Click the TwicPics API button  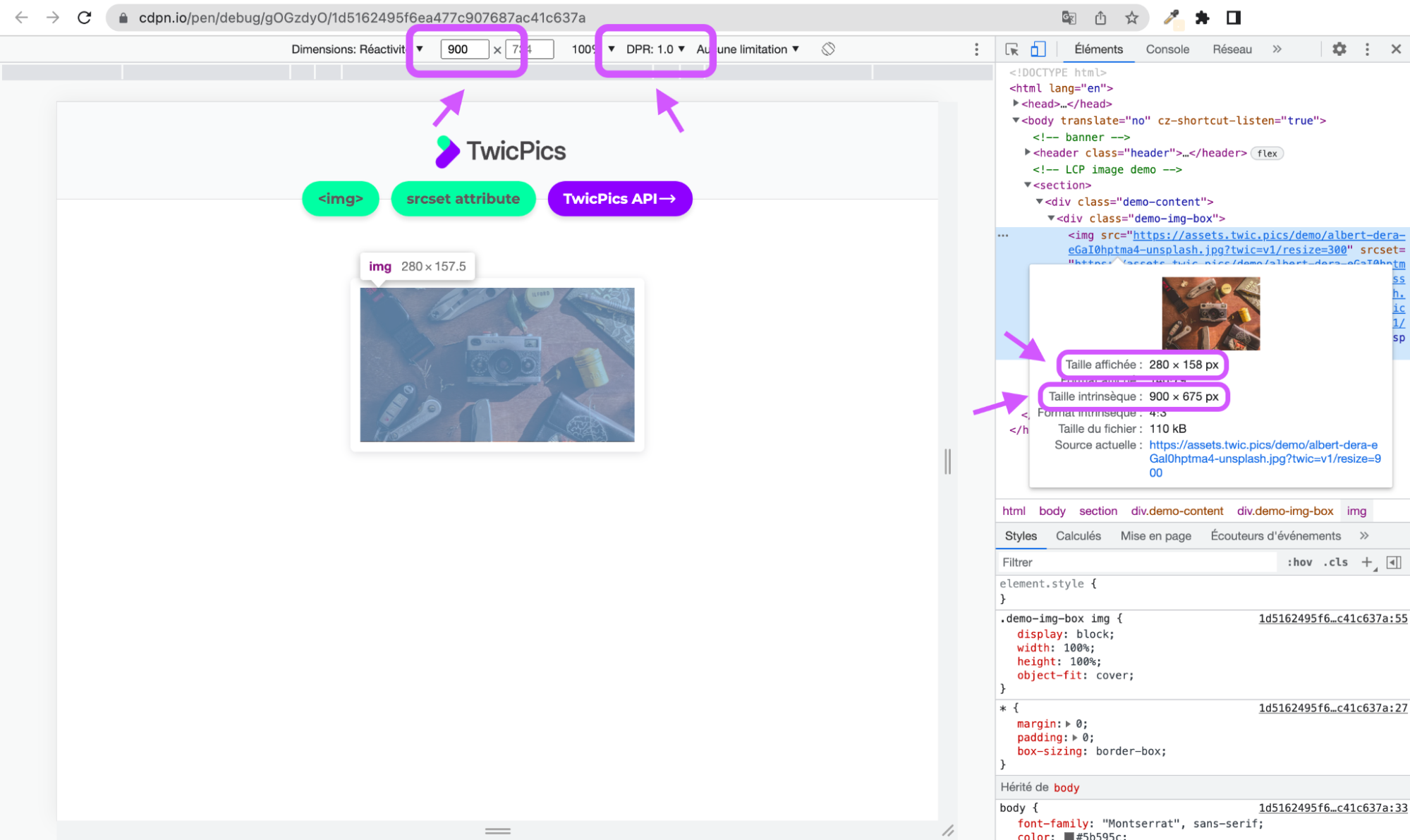(619, 198)
